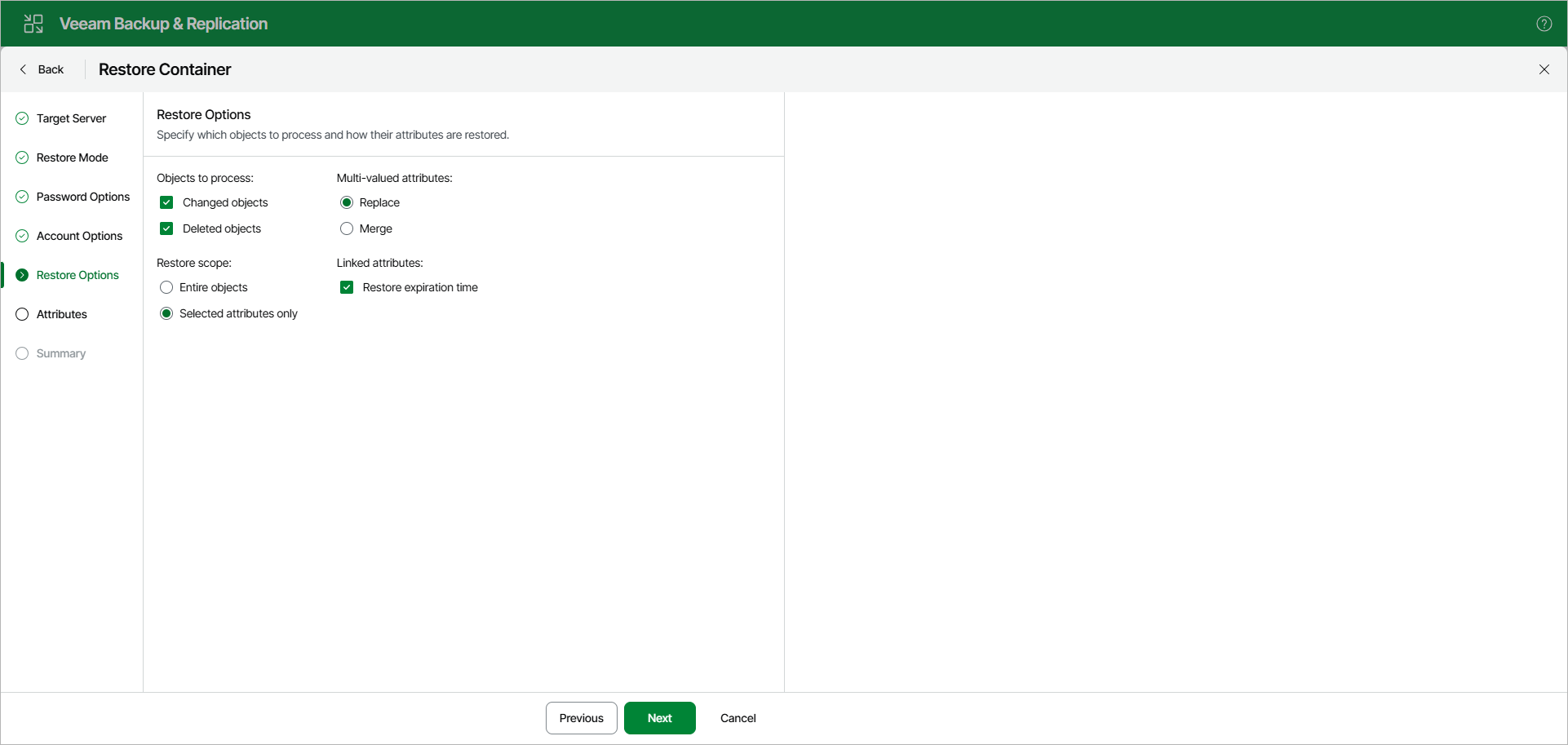Click the 'Linked attributes:' label
1568x745 pixels.
point(379,263)
